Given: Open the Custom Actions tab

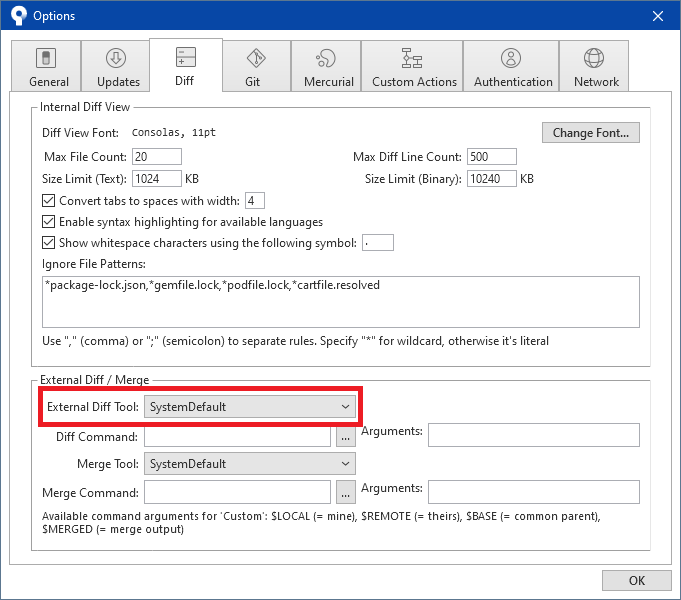Looking at the screenshot, I should coord(412,66).
